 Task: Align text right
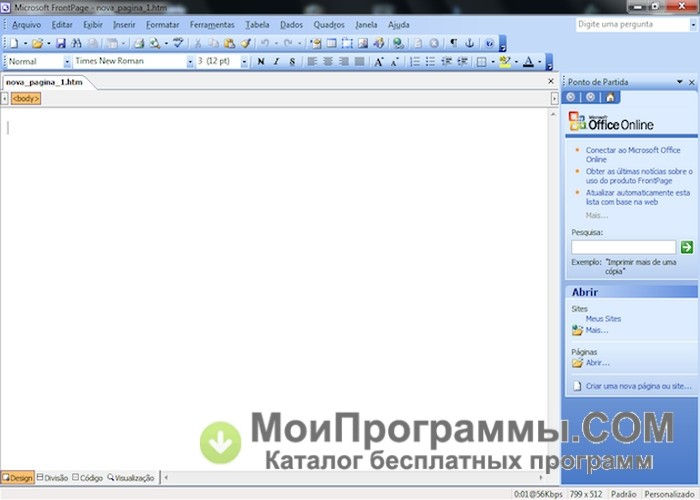(x=343, y=62)
